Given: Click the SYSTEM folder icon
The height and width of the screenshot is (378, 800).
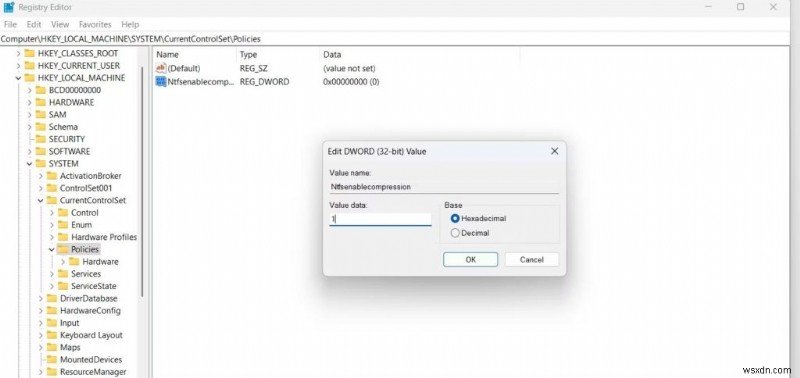Looking at the screenshot, I should pos(41,163).
